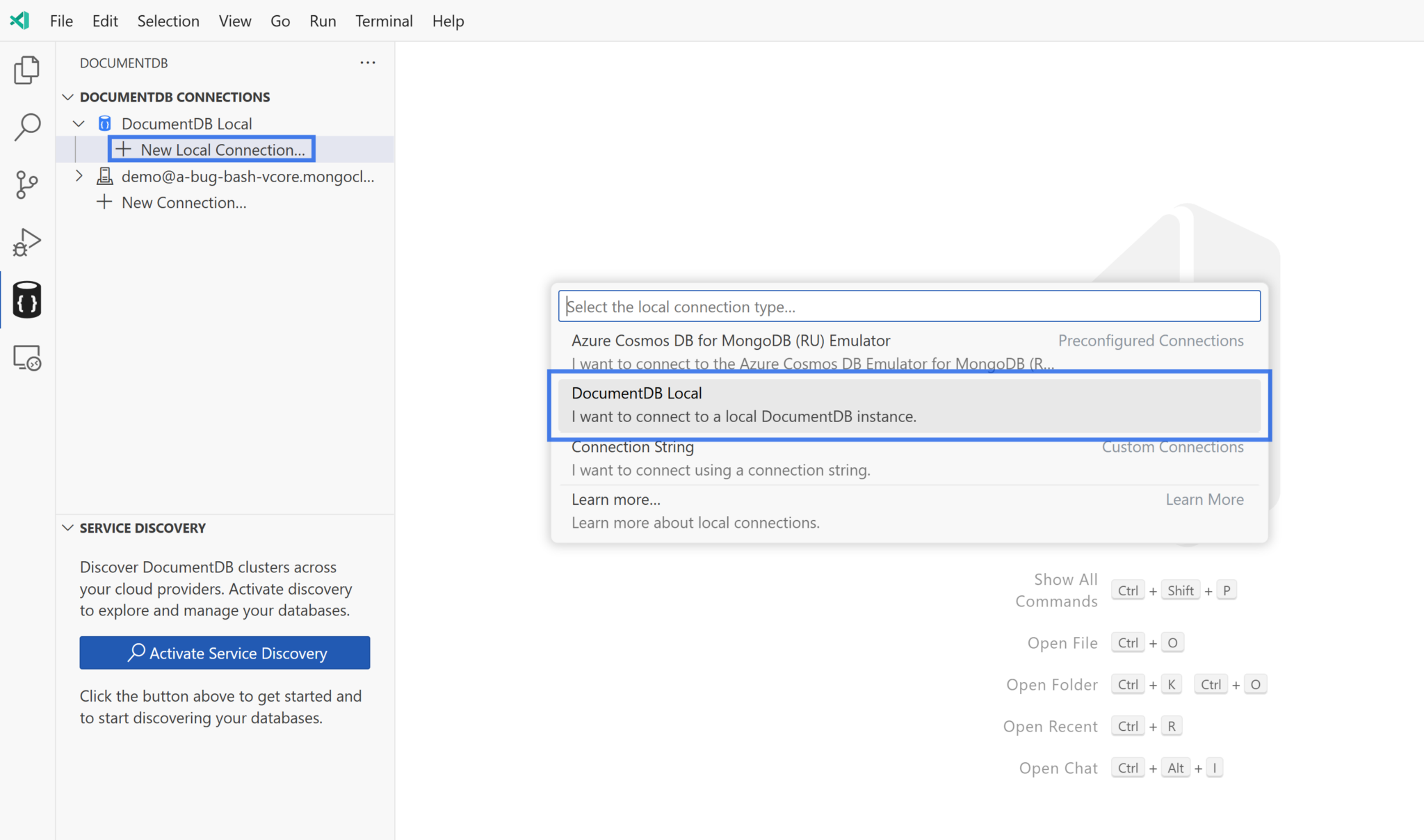
Task: Open the Terminal menu
Action: point(384,21)
